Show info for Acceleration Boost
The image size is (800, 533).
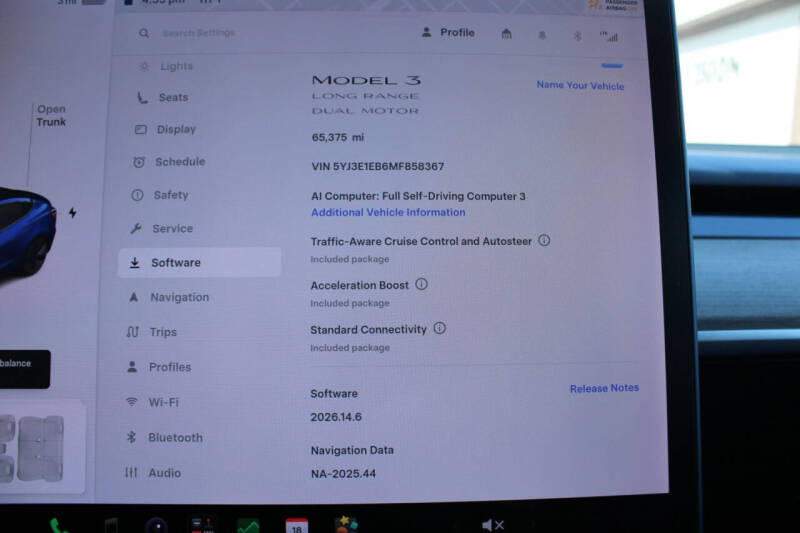pos(421,284)
